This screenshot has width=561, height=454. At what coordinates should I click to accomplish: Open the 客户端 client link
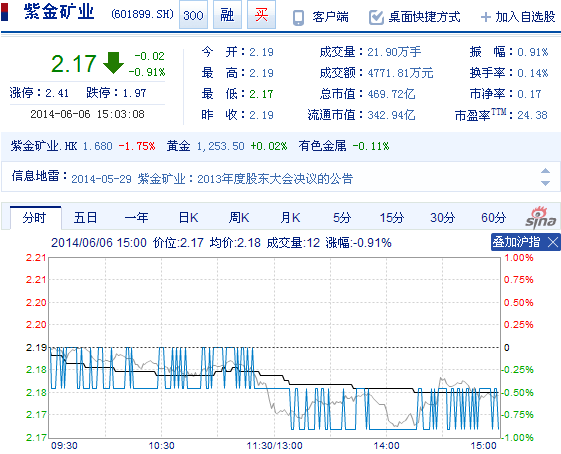tap(330, 17)
